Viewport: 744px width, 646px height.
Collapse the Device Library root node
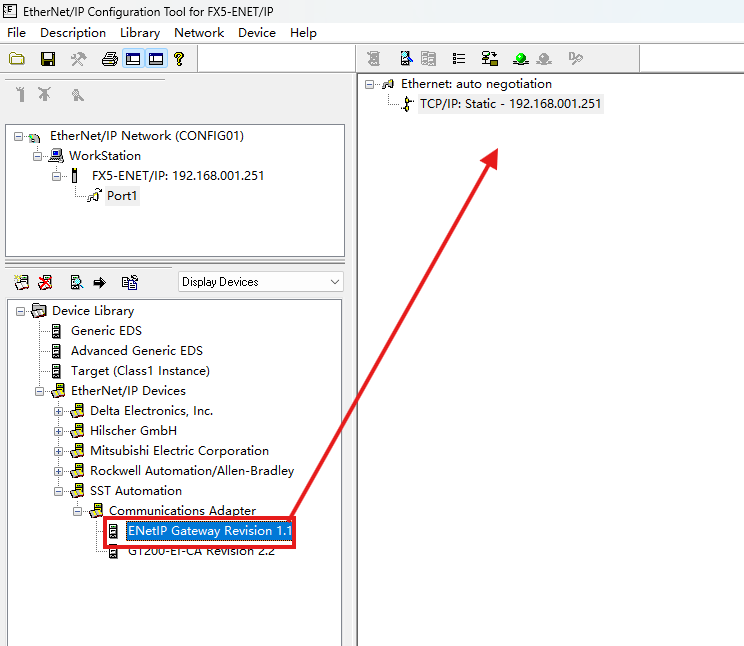(x=20, y=311)
